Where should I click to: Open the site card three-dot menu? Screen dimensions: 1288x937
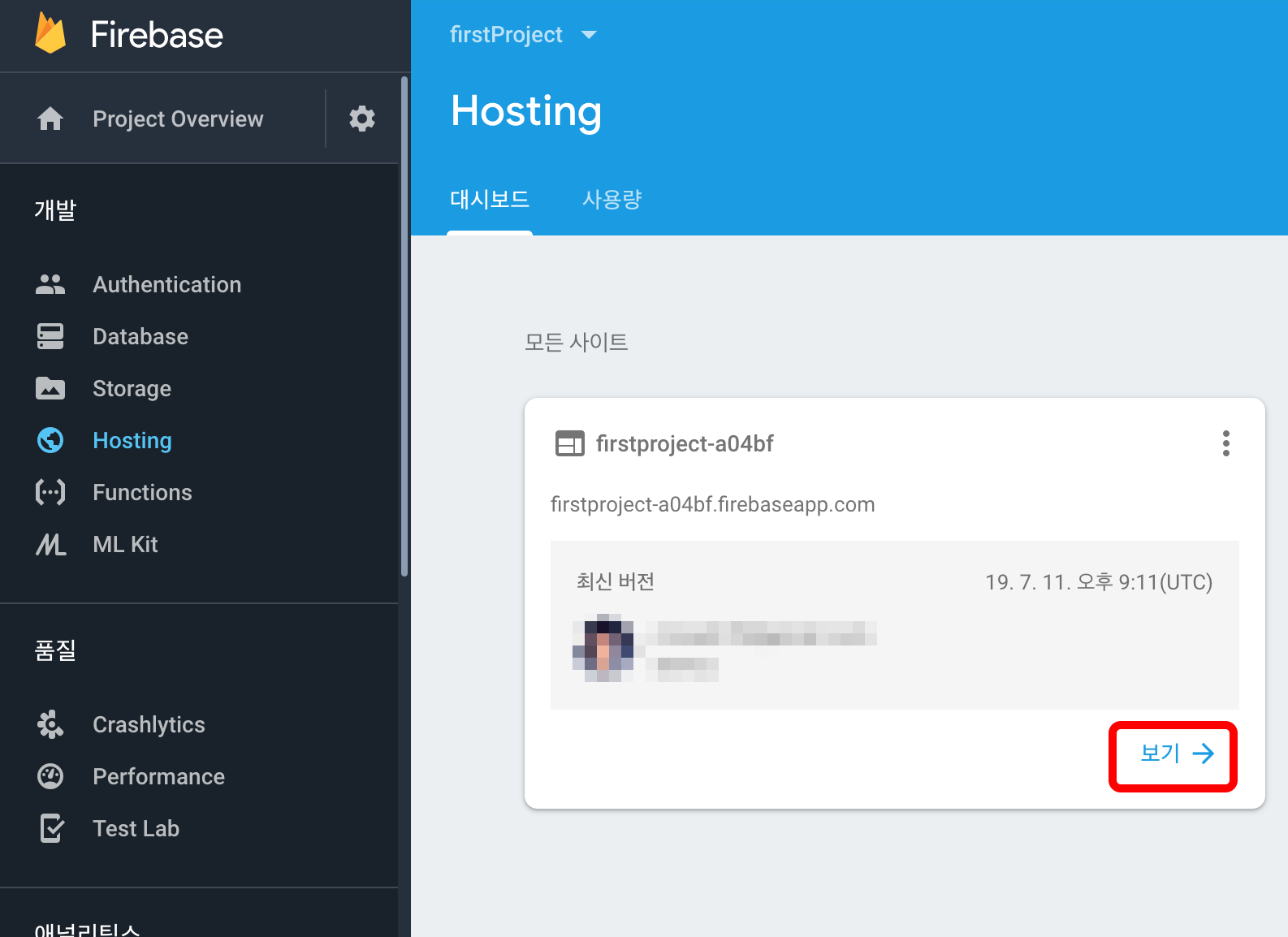[1226, 443]
